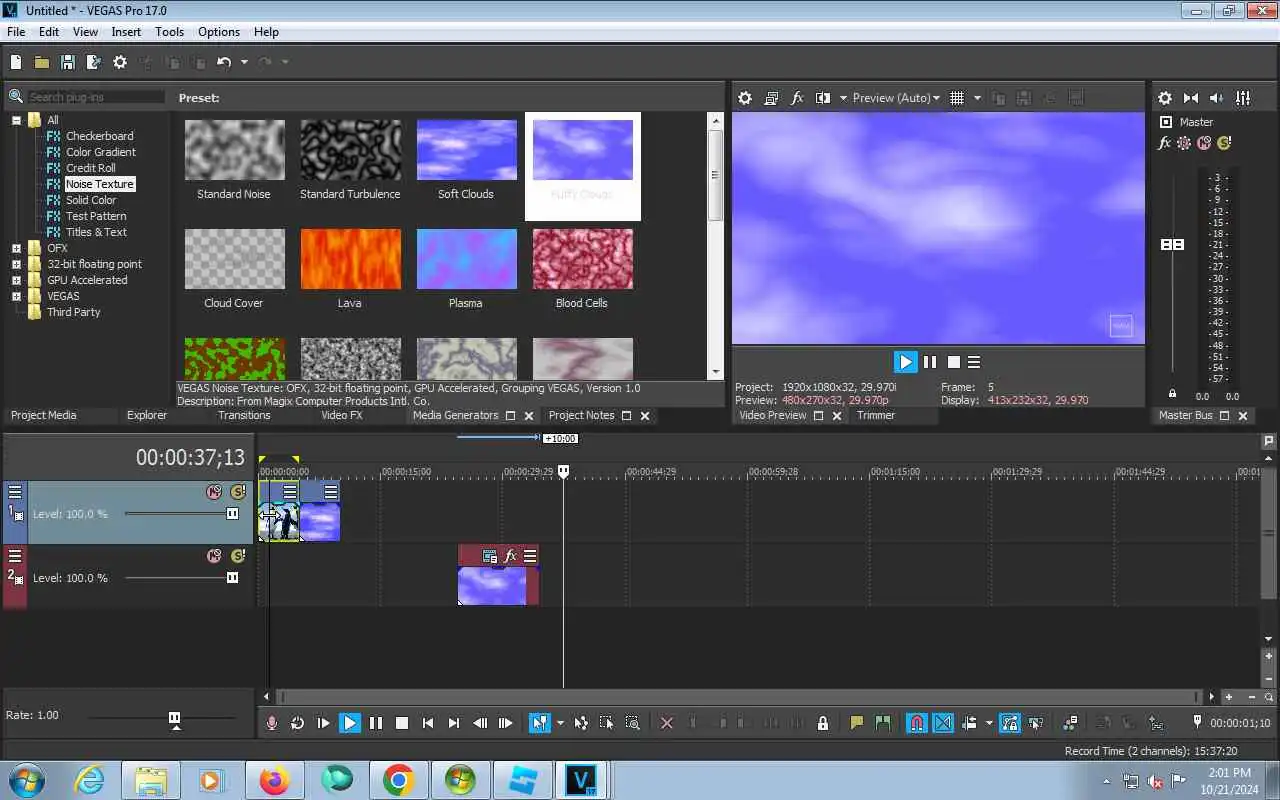Switch to the Transitions tab
1280x800 pixels.
coord(244,415)
